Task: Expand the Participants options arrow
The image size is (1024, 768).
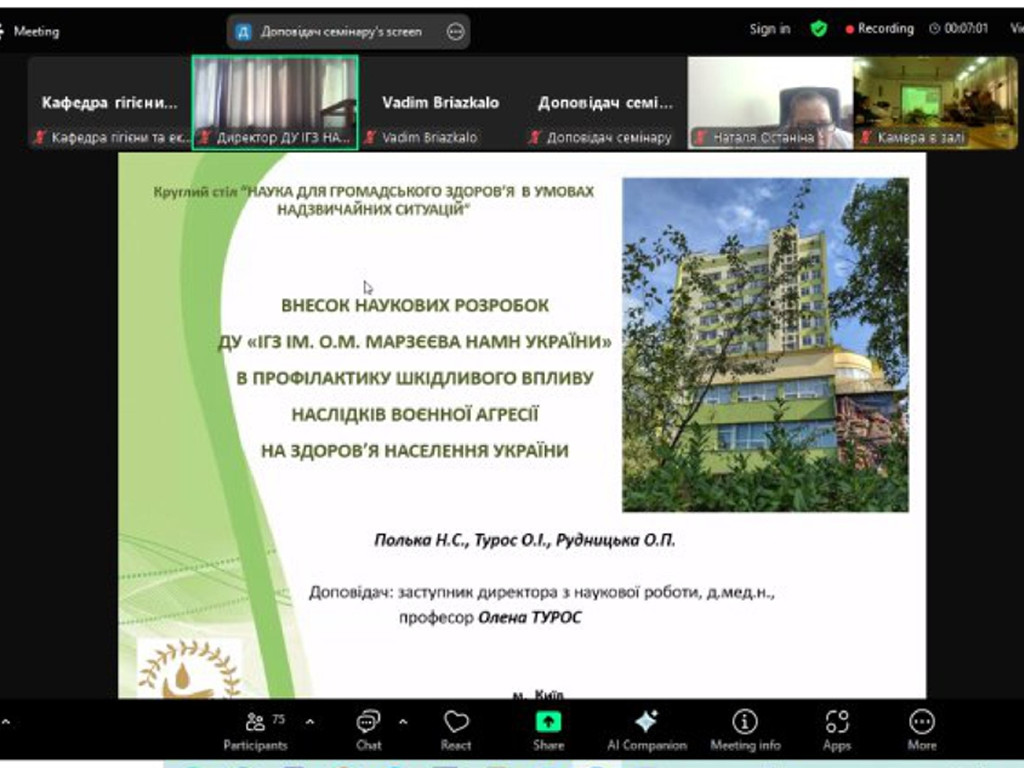Action: pos(310,722)
